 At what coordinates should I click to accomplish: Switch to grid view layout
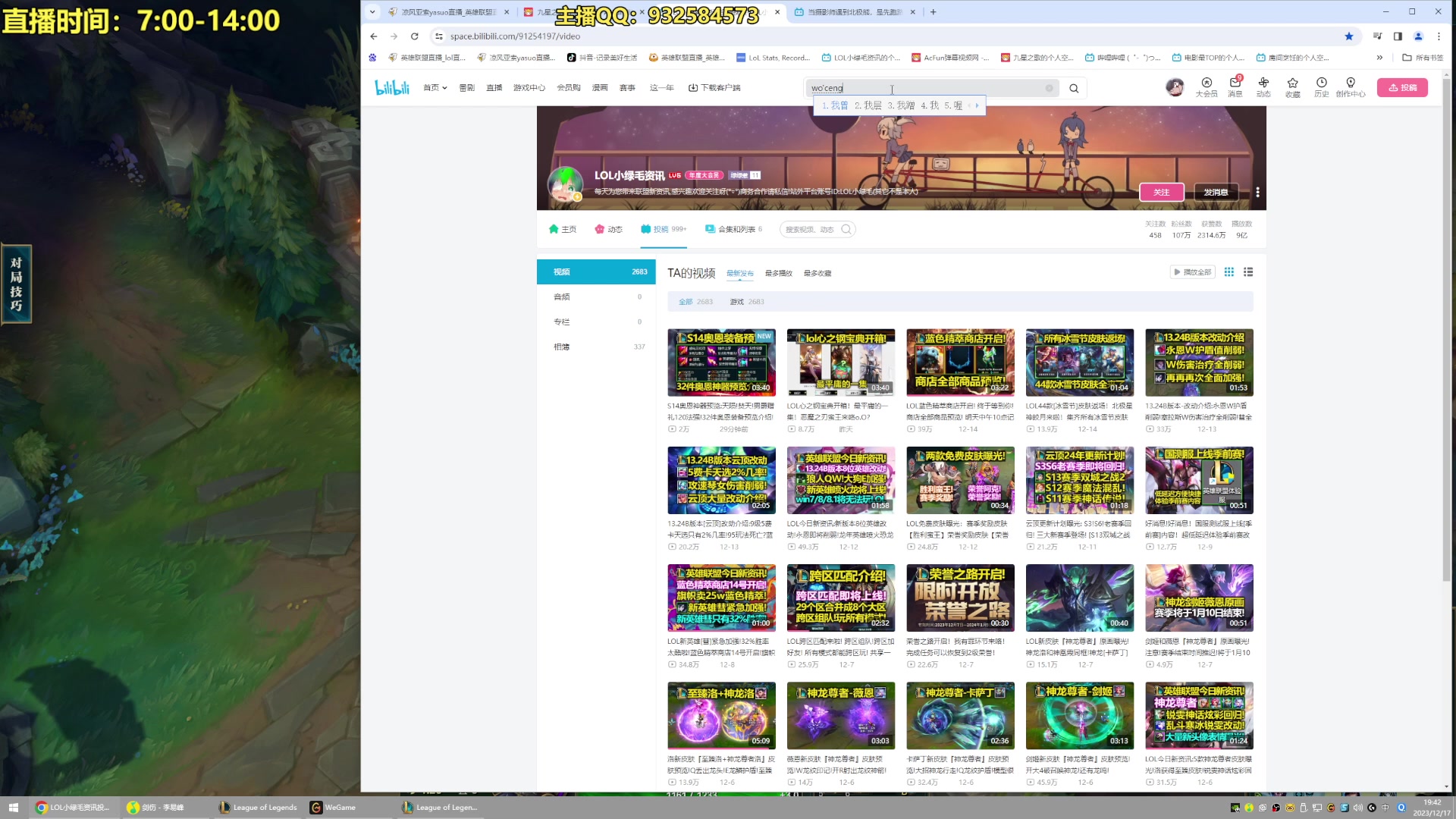1228,272
